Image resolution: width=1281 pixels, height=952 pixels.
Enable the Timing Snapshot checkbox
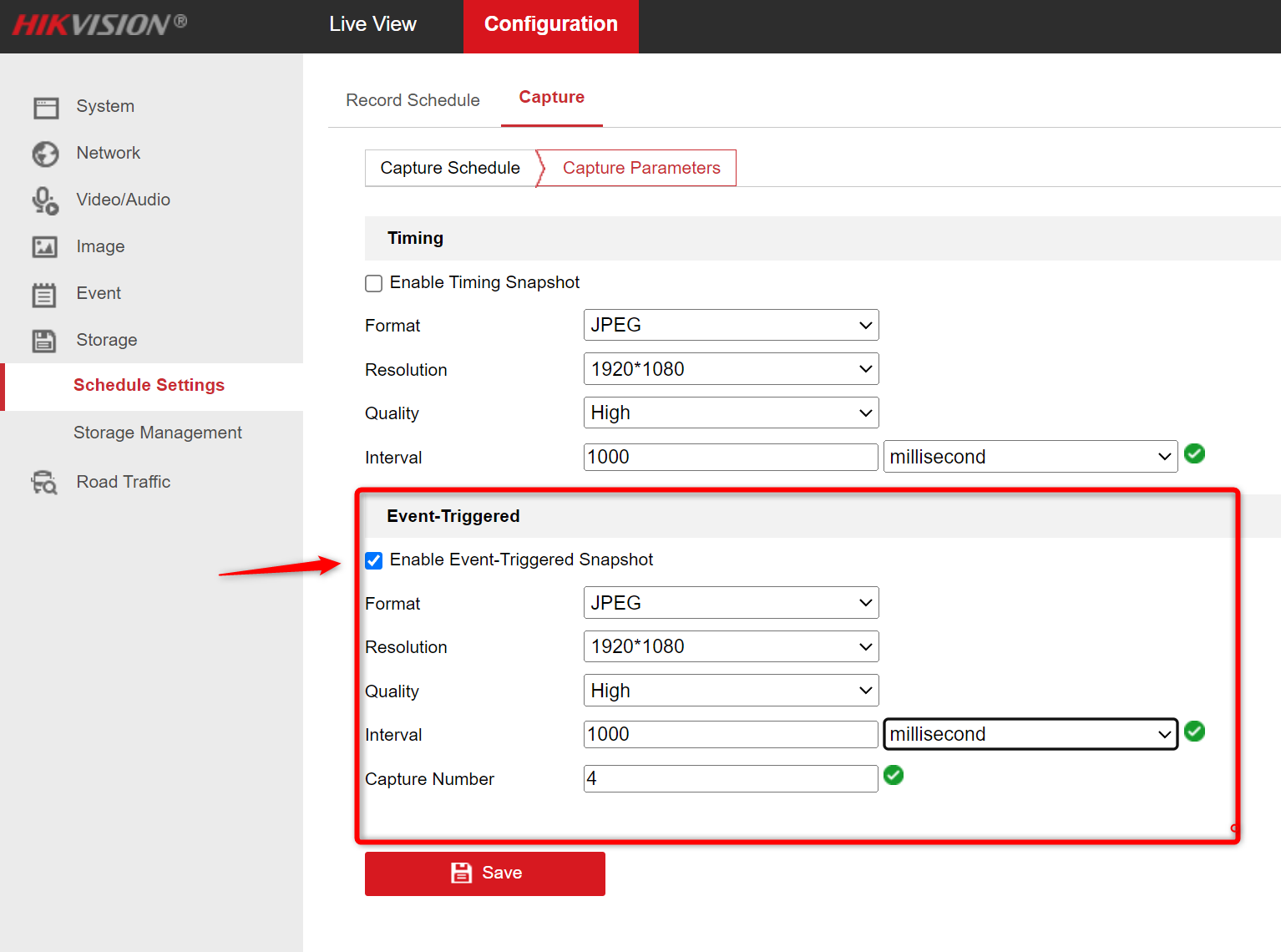pyautogui.click(x=373, y=282)
